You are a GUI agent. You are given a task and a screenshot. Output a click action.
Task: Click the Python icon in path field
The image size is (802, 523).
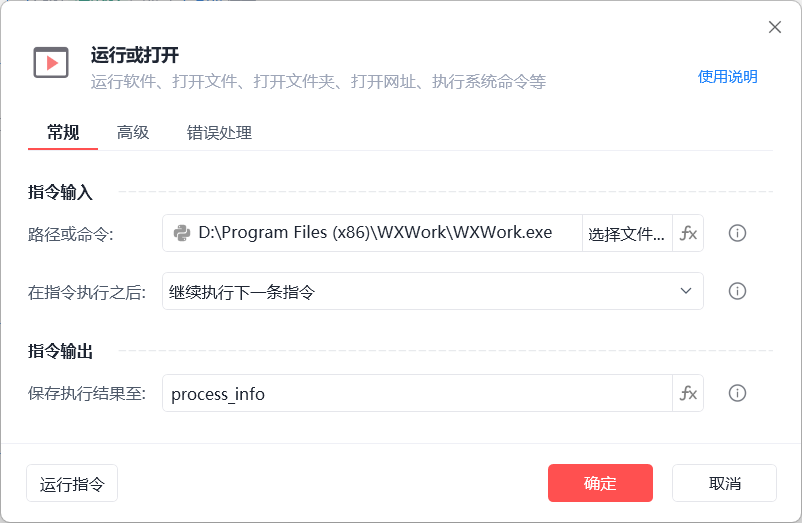tap(182, 233)
